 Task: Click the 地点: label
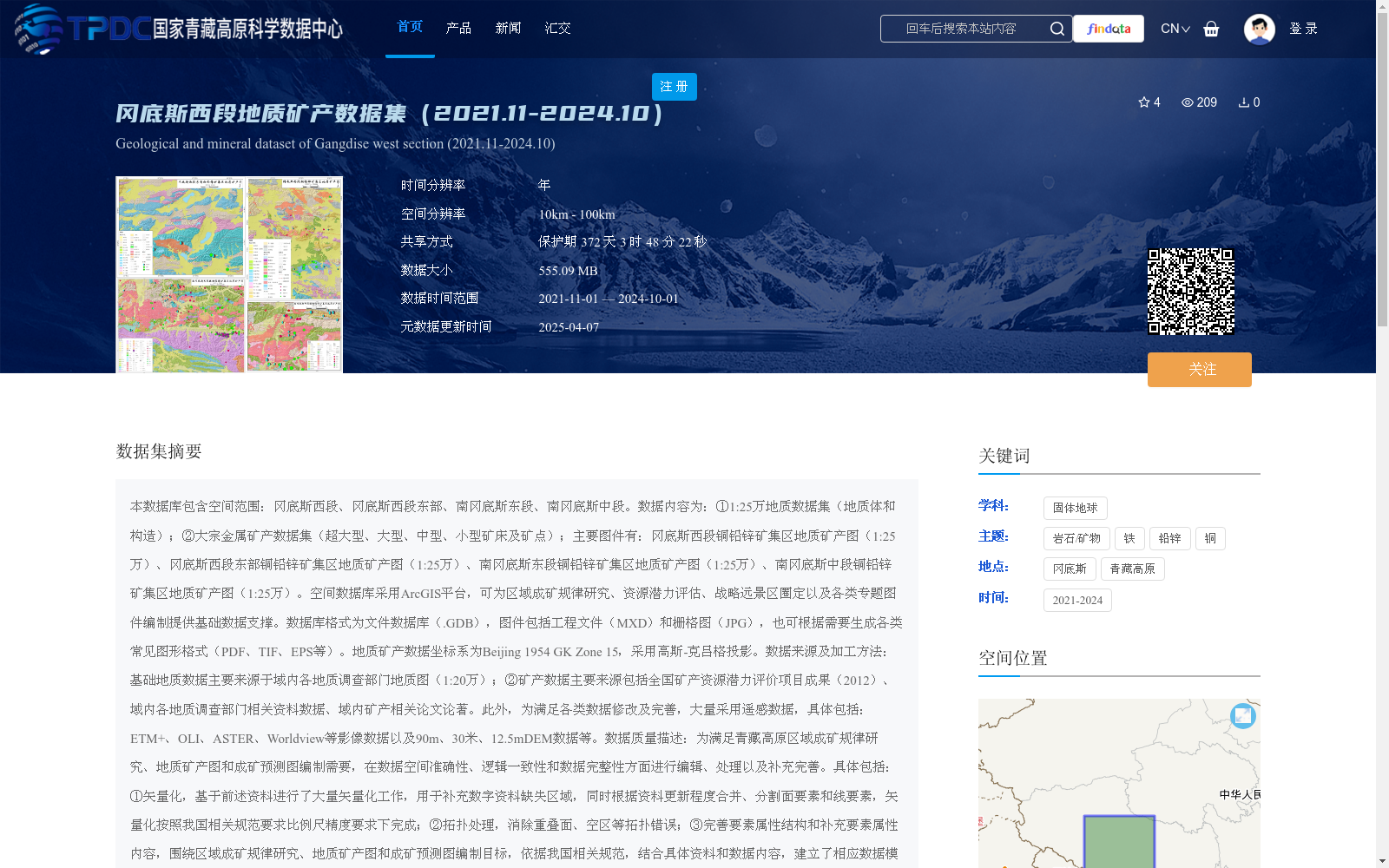(994, 567)
